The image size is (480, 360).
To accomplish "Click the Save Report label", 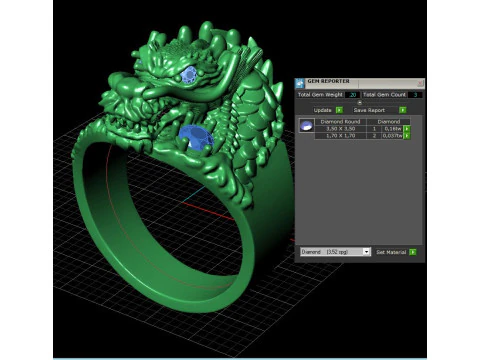I will pyautogui.click(x=369, y=110).
